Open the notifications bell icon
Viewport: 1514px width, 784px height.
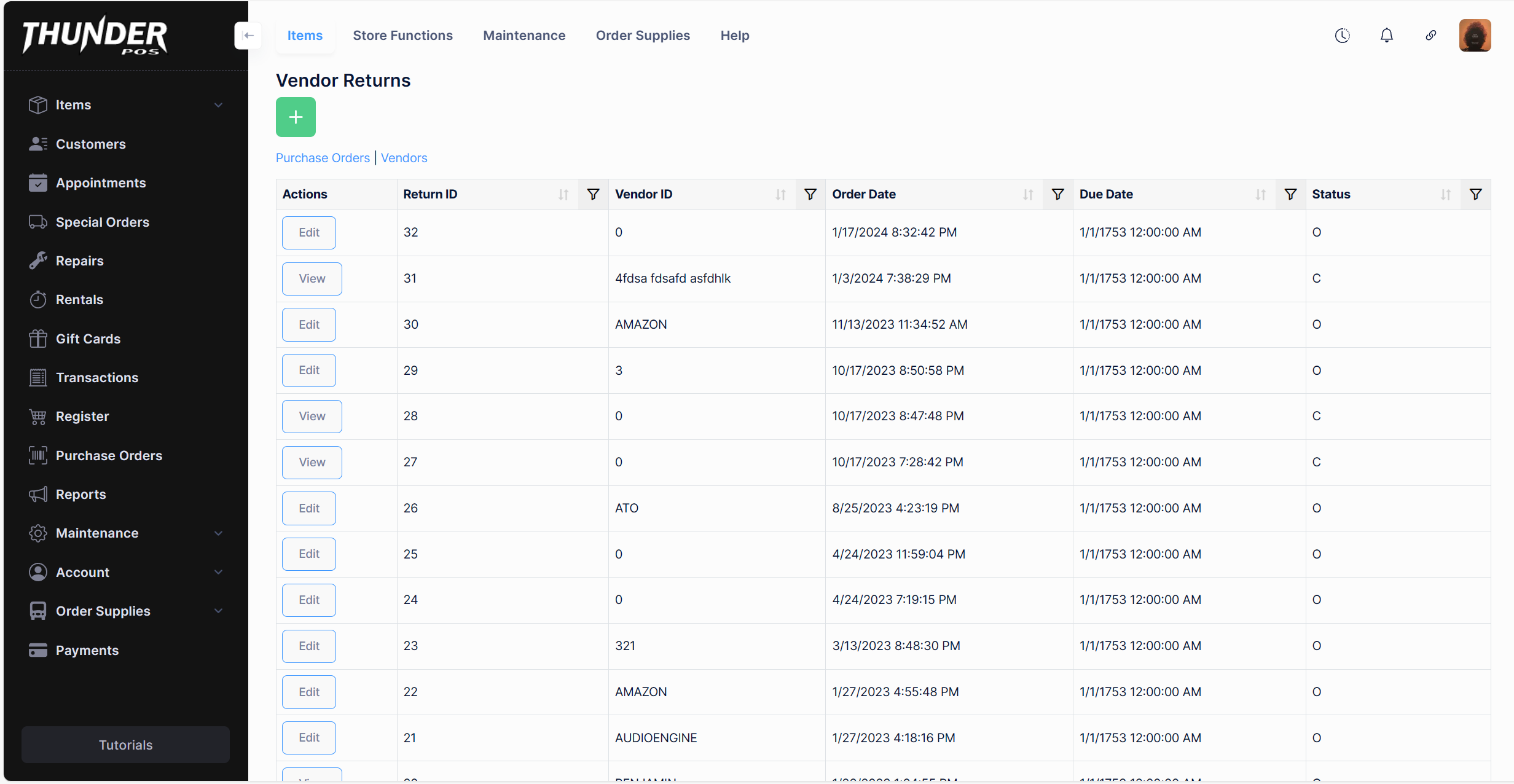pyautogui.click(x=1386, y=36)
